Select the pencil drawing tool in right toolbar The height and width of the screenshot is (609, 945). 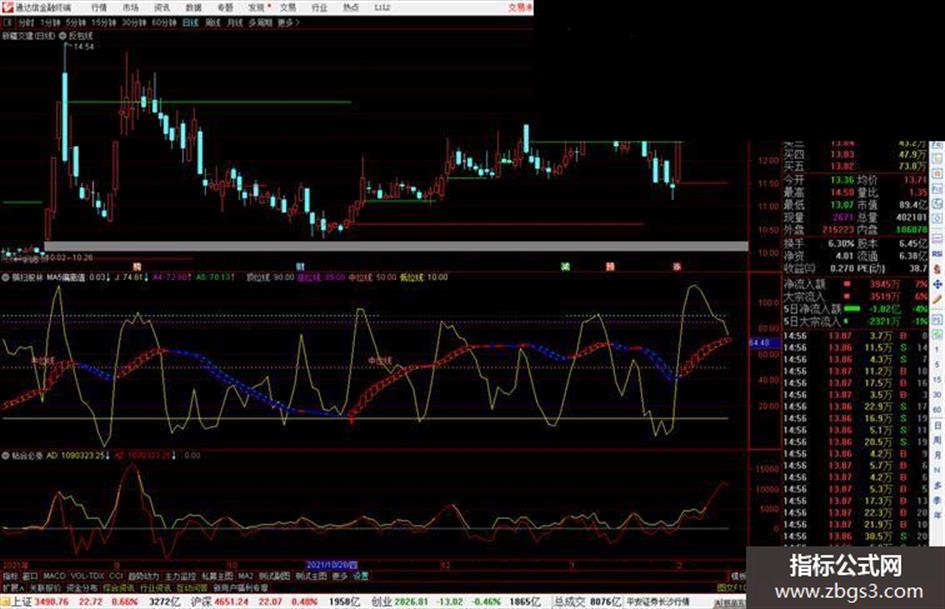pos(937,299)
